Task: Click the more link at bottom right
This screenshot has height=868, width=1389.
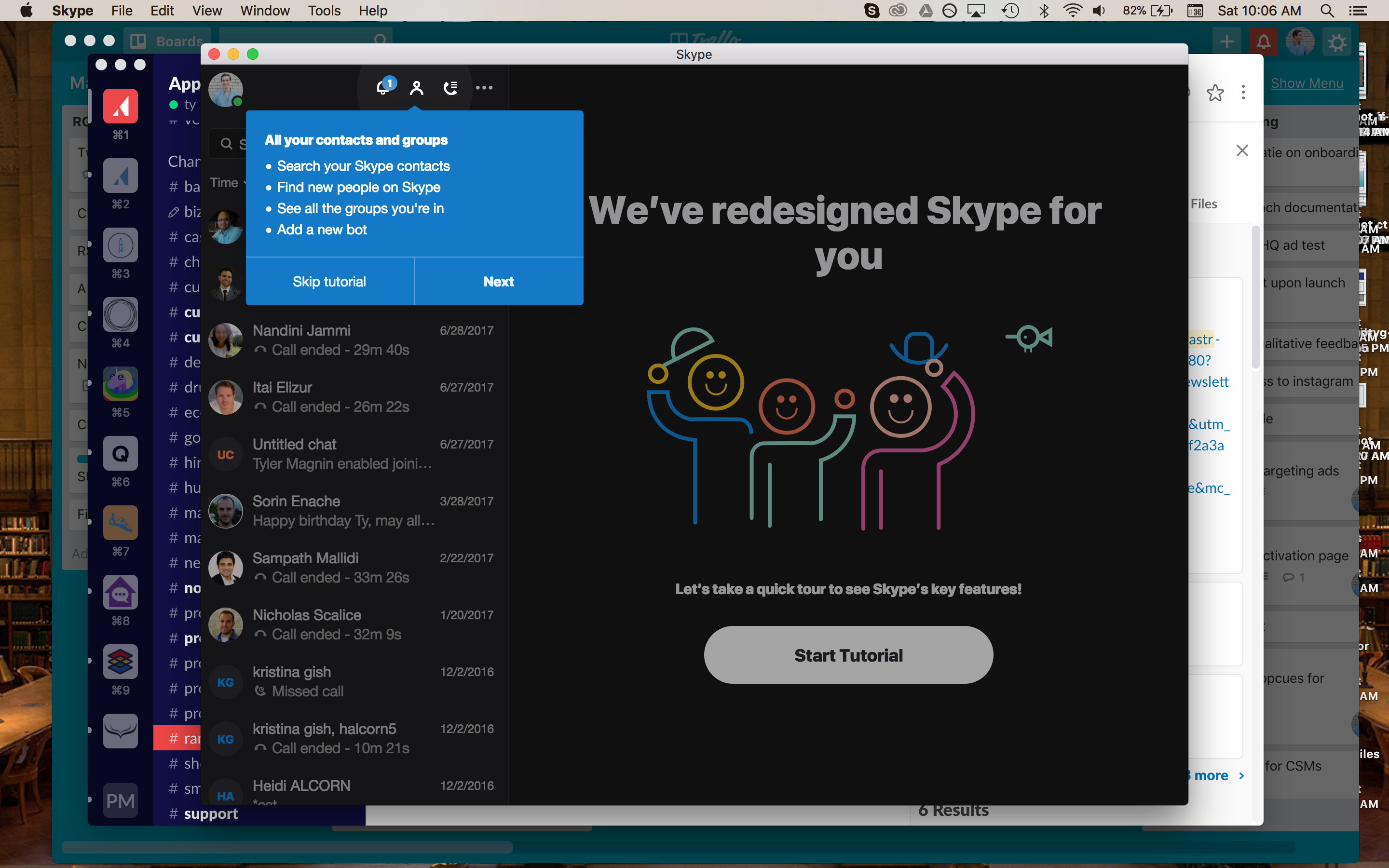Action: (1216, 775)
